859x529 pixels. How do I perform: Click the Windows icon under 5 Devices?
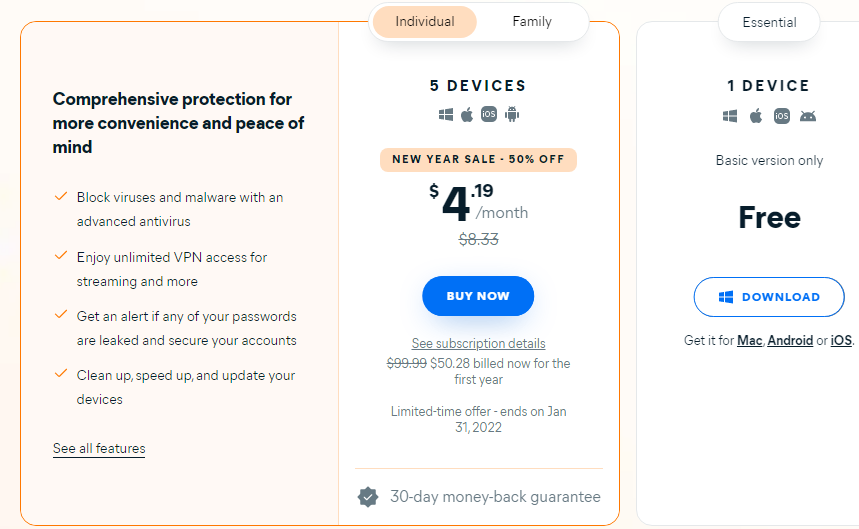[445, 114]
